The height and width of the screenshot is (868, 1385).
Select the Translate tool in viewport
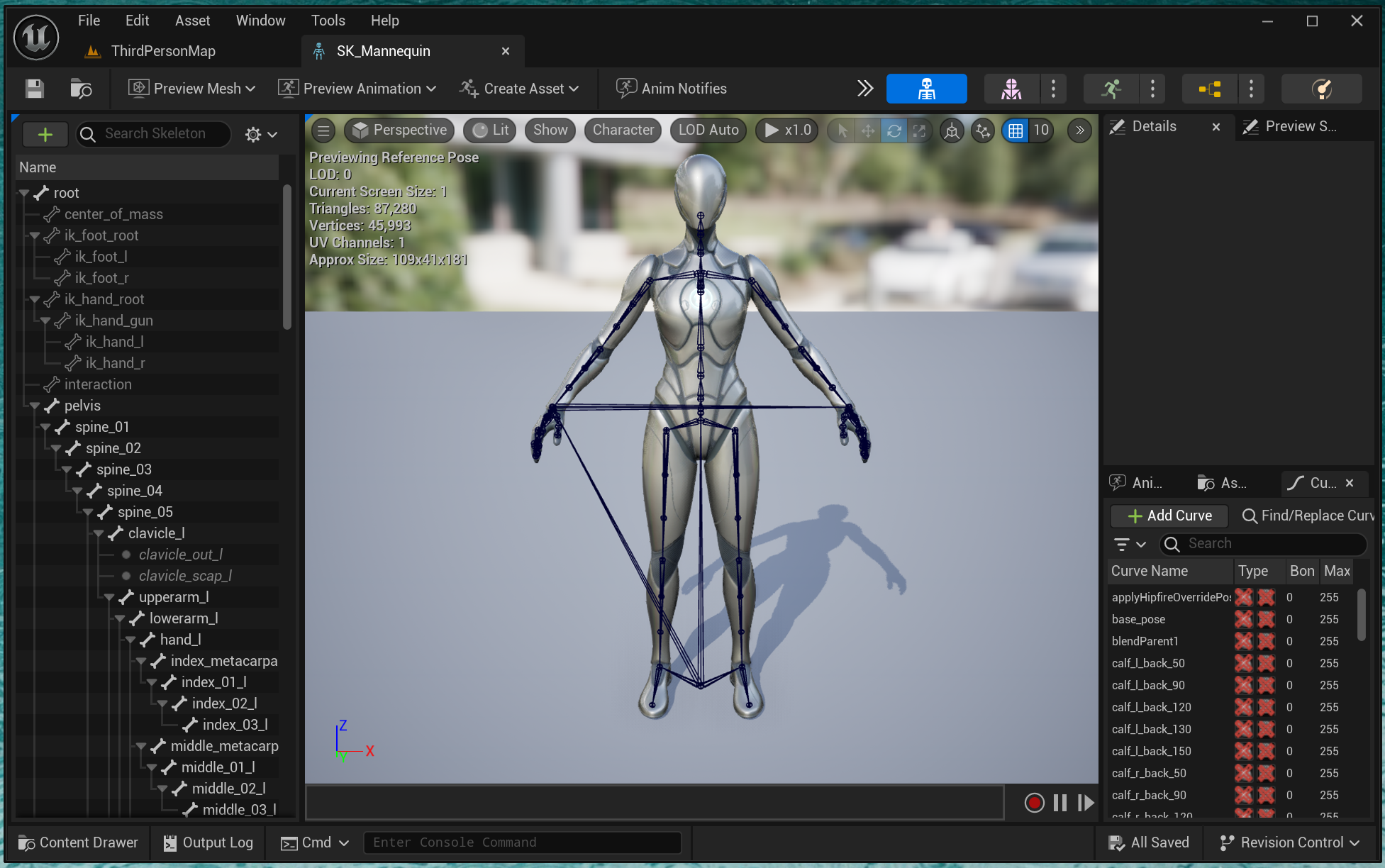point(868,130)
